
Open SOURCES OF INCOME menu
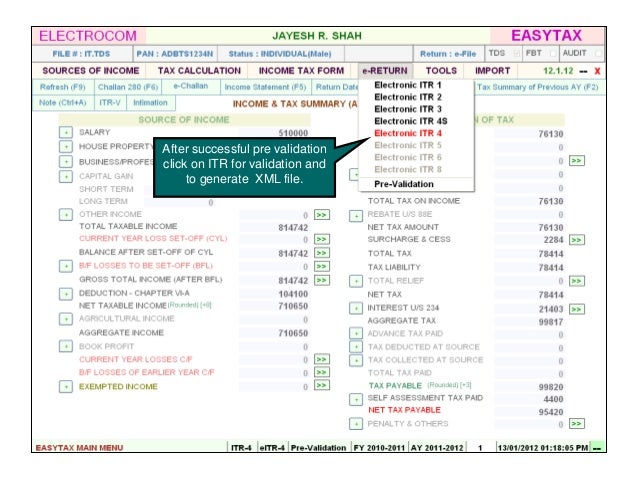coord(91,71)
